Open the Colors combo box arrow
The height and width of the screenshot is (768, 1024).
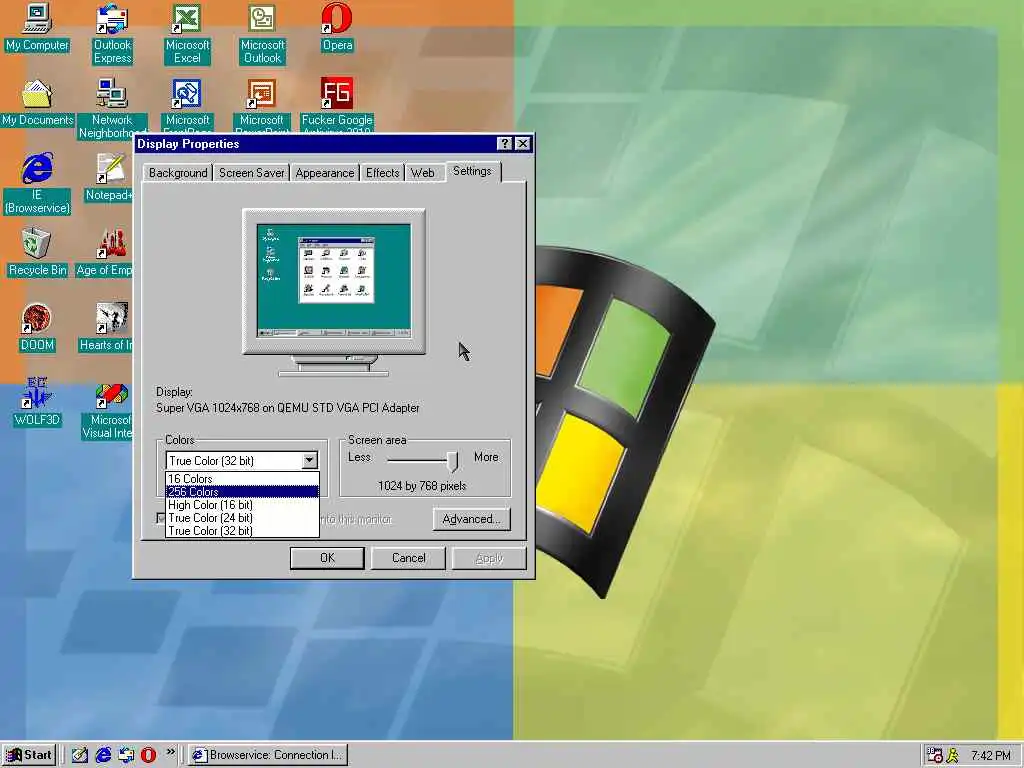pos(310,460)
